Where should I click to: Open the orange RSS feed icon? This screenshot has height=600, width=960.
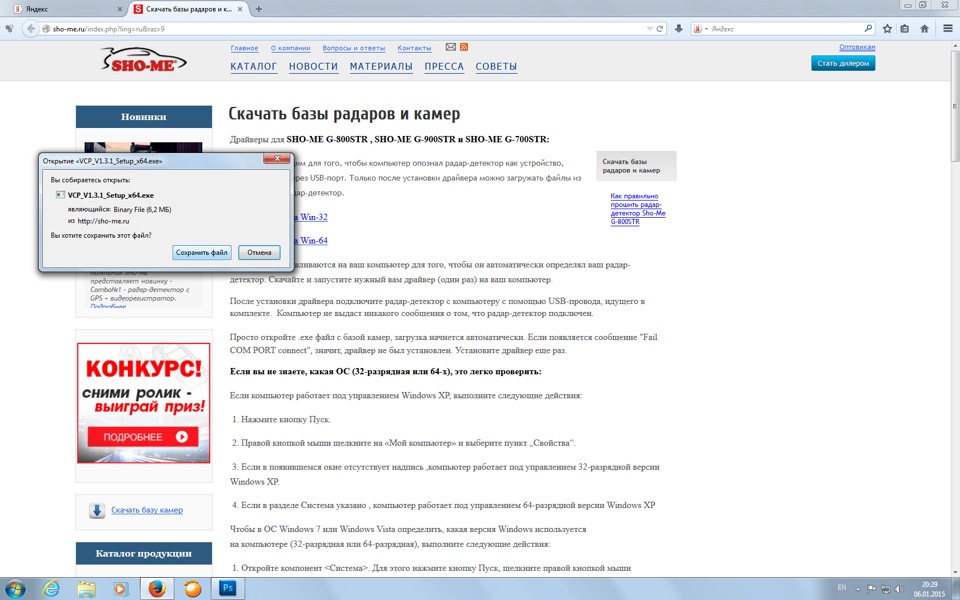click(464, 47)
